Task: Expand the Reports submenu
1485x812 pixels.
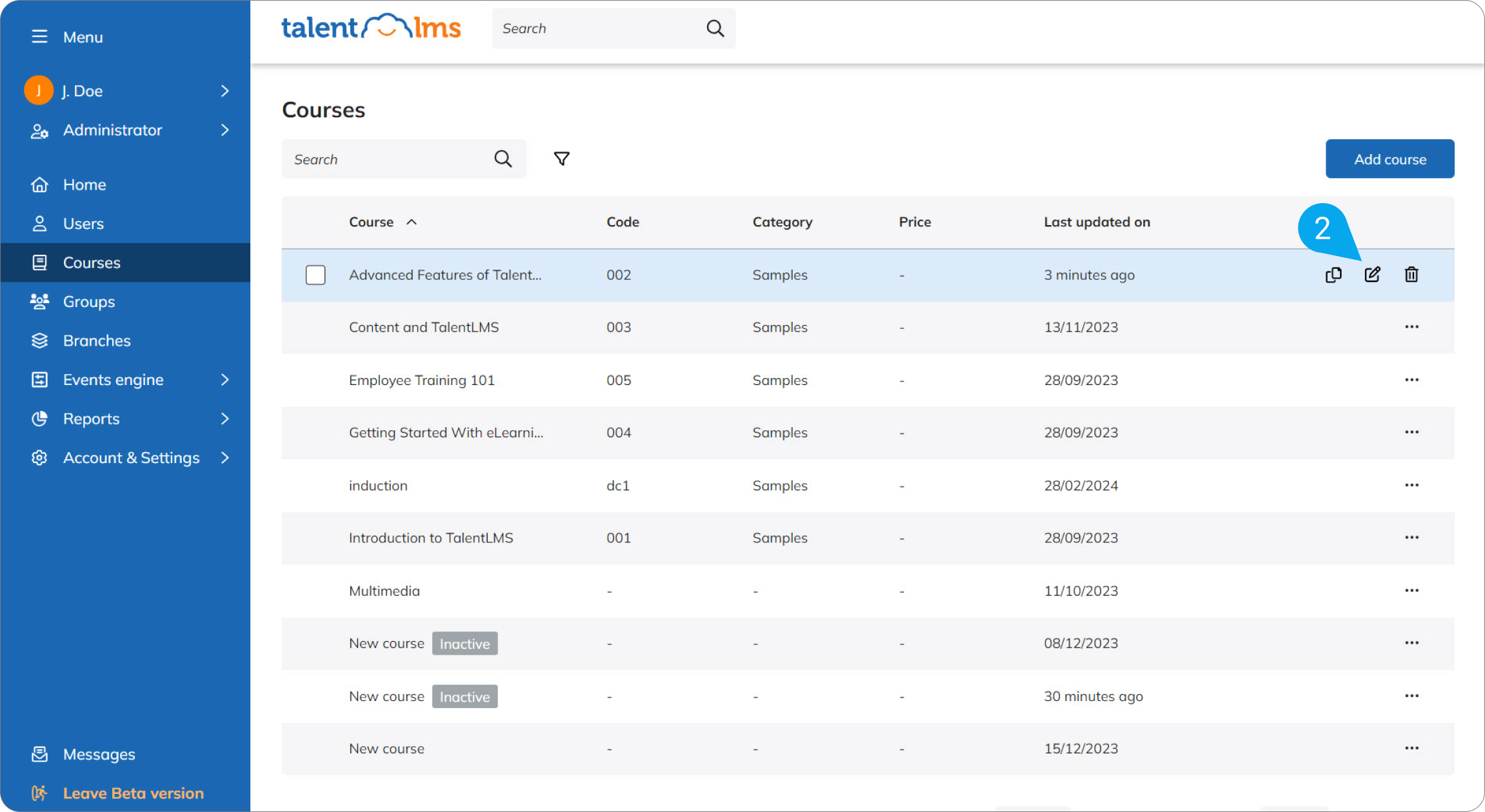Action: tap(224, 419)
